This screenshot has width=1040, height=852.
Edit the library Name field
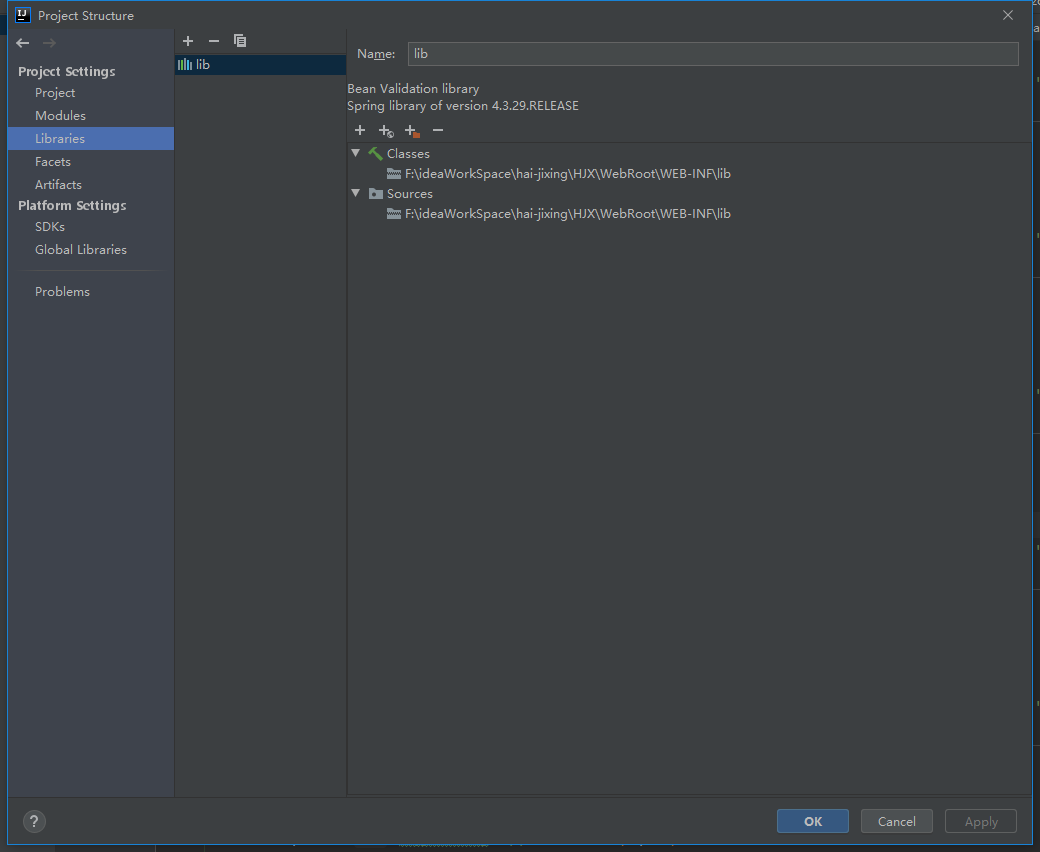(713, 54)
